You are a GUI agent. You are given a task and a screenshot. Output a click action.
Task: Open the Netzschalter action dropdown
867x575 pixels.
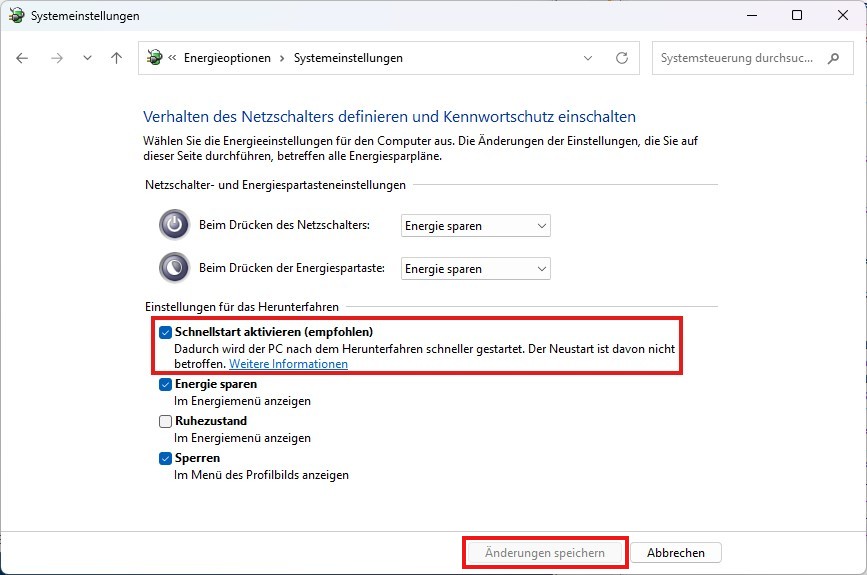pos(476,226)
